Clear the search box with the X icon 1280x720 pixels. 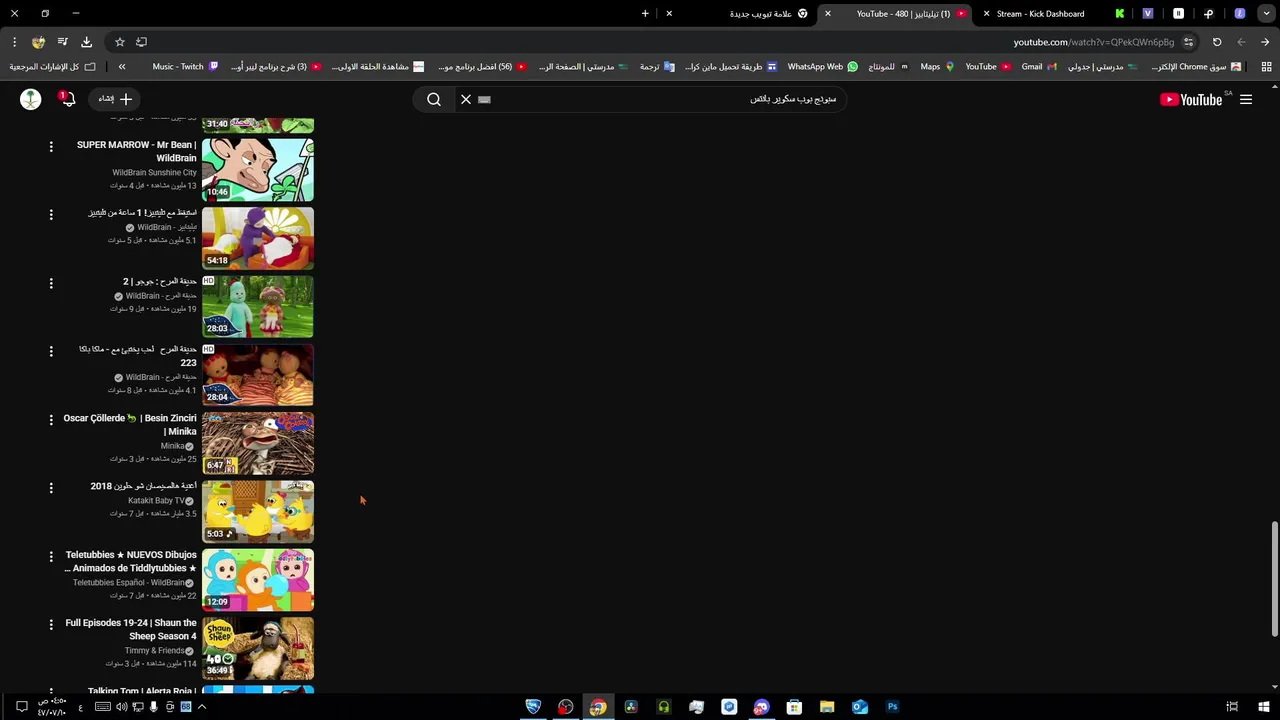[466, 99]
